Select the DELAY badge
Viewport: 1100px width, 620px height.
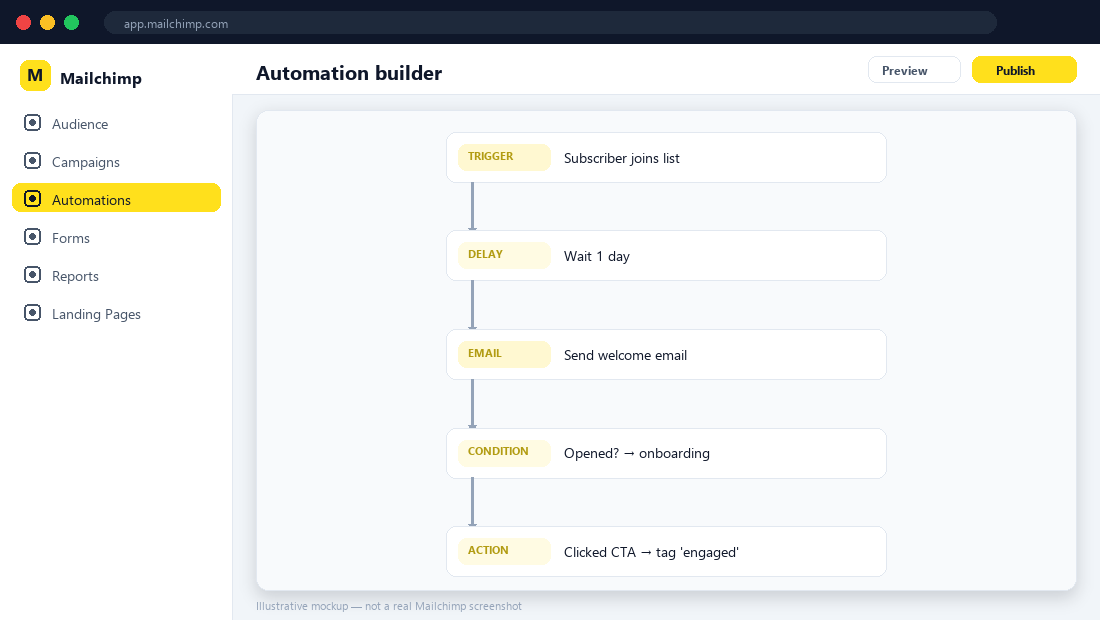pyautogui.click(x=504, y=255)
